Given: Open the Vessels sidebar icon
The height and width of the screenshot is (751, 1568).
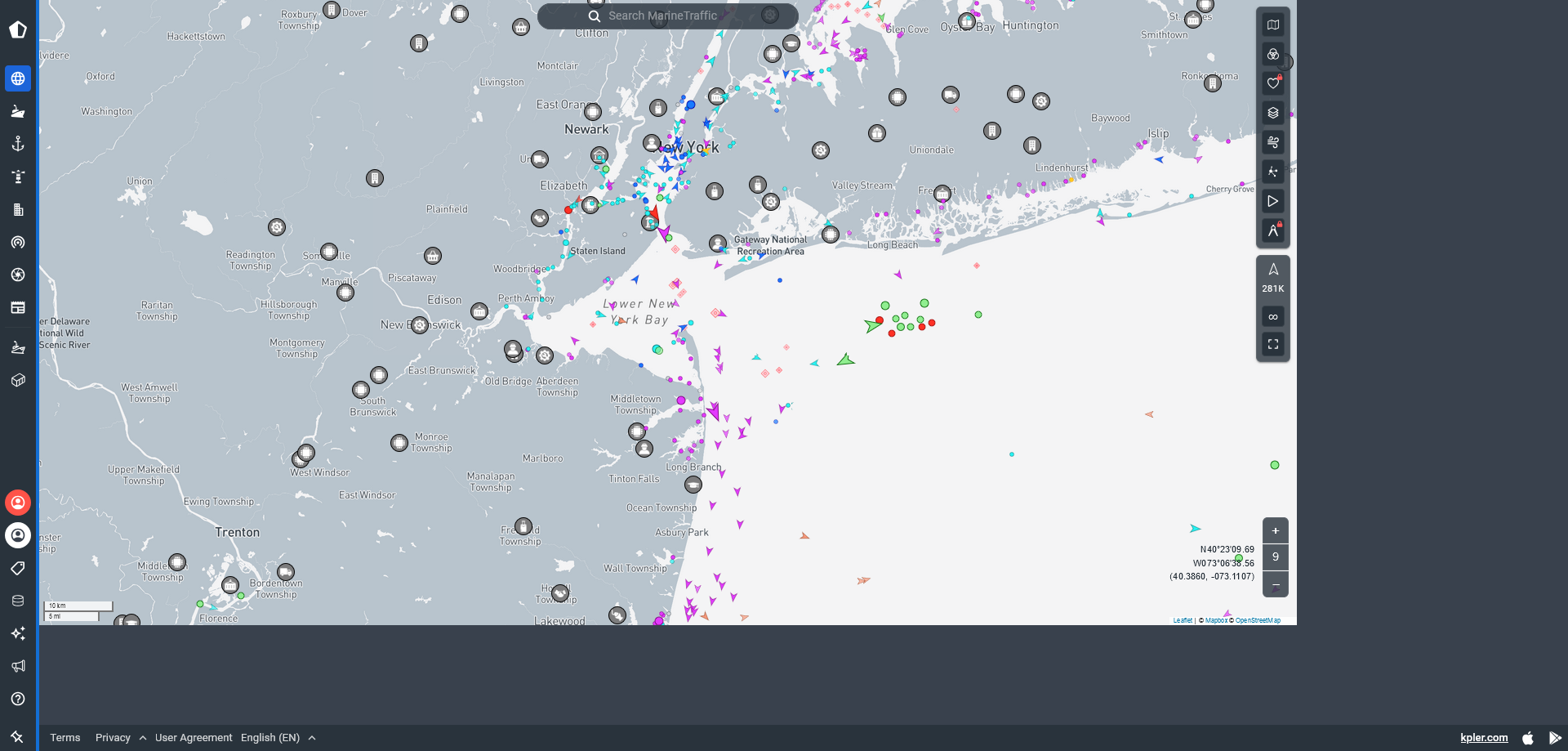Looking at the screenshot, I should pos(18,111).
